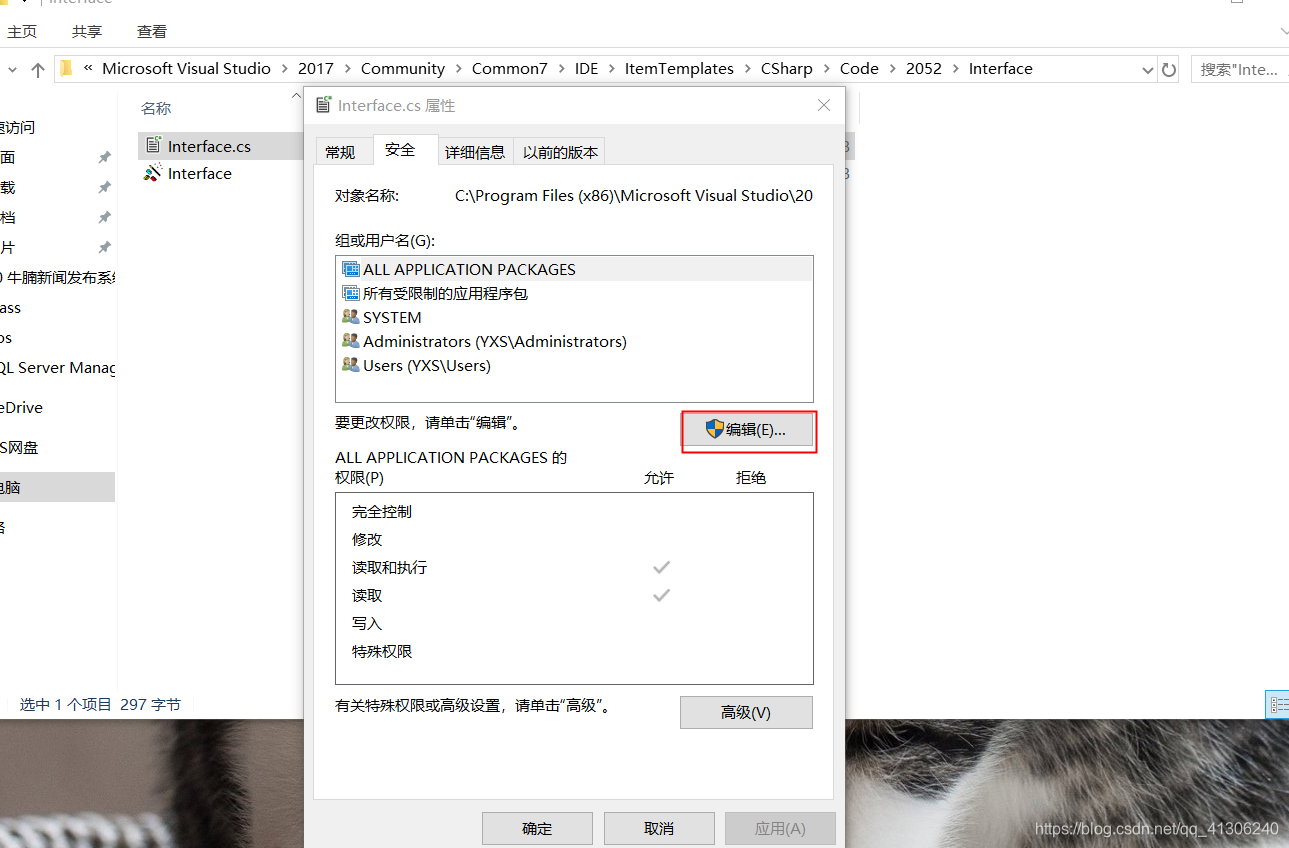Image resolution: width=1289 pixels, height=848 pixels.
Task: Click Community in address breadcrumb
Action: click(x=403, y=69)
